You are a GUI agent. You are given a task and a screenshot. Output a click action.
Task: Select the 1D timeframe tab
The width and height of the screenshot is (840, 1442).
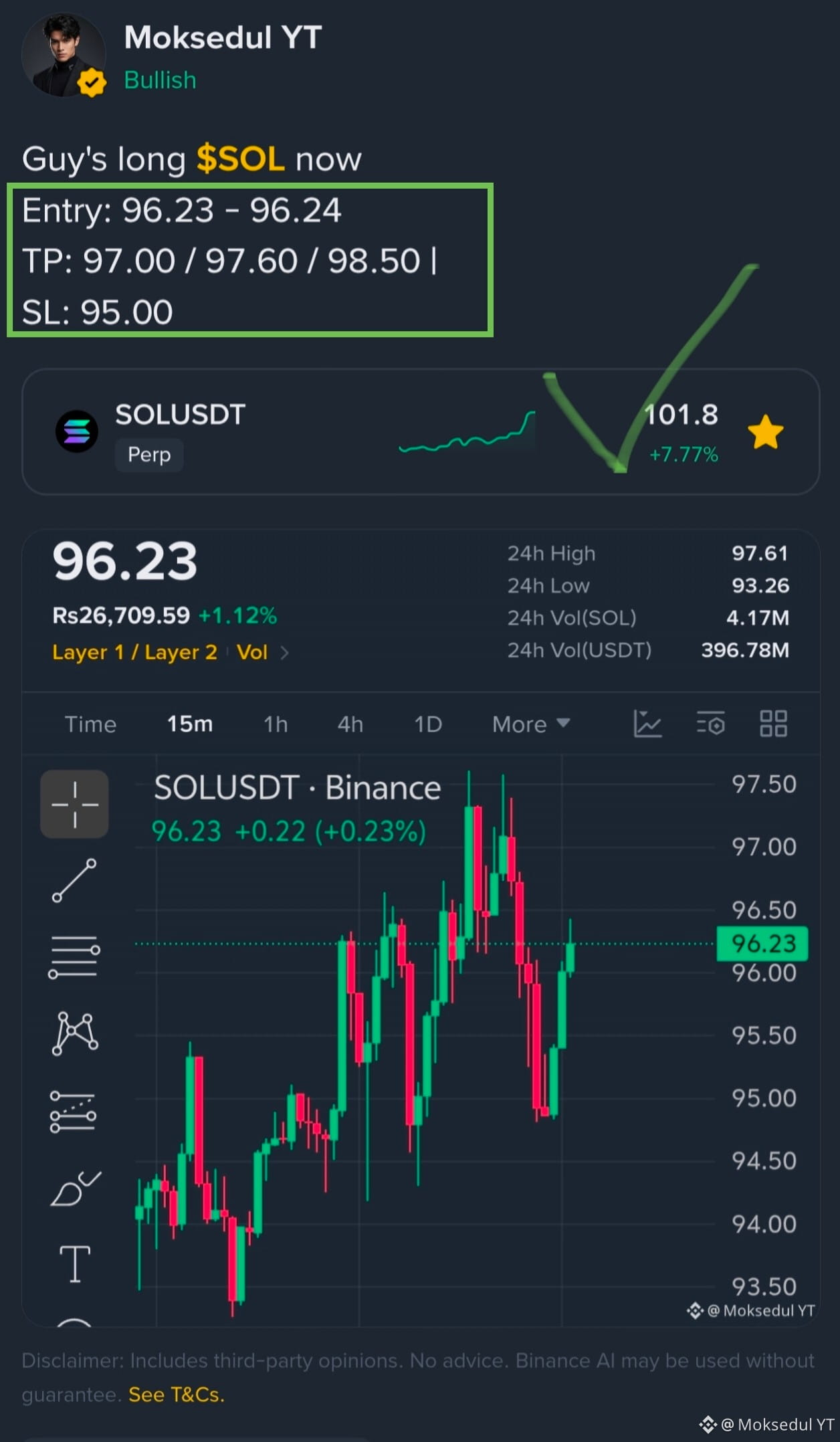pyautogui.click(x=428, y=724)
